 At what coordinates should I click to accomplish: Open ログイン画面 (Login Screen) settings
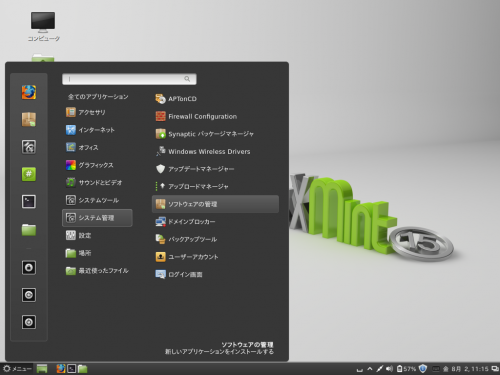215,274
